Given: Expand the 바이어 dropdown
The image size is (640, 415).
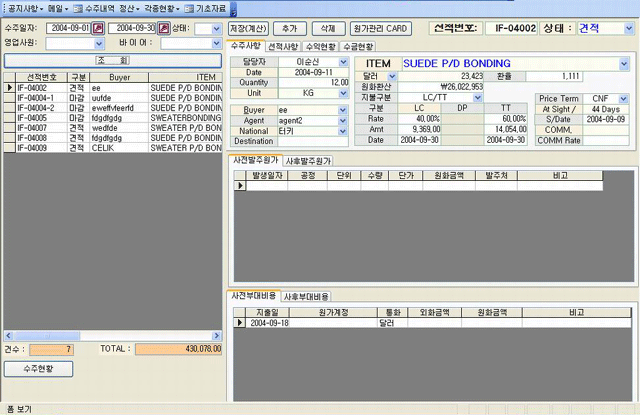Looking at the screenshot, I should point(217,44).
